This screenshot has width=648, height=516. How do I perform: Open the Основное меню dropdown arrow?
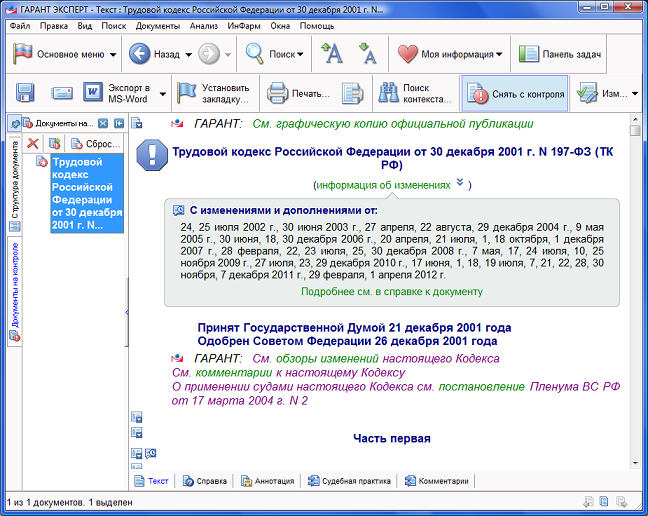click(x=113, y=54)
